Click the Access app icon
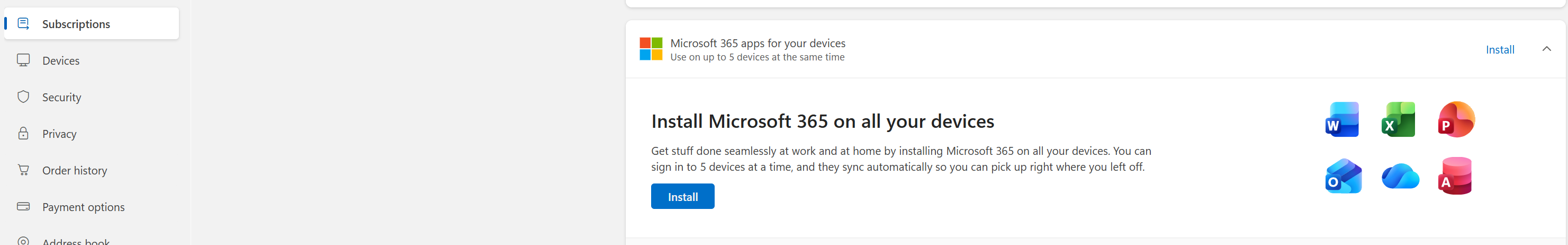 pos(1455,176)
